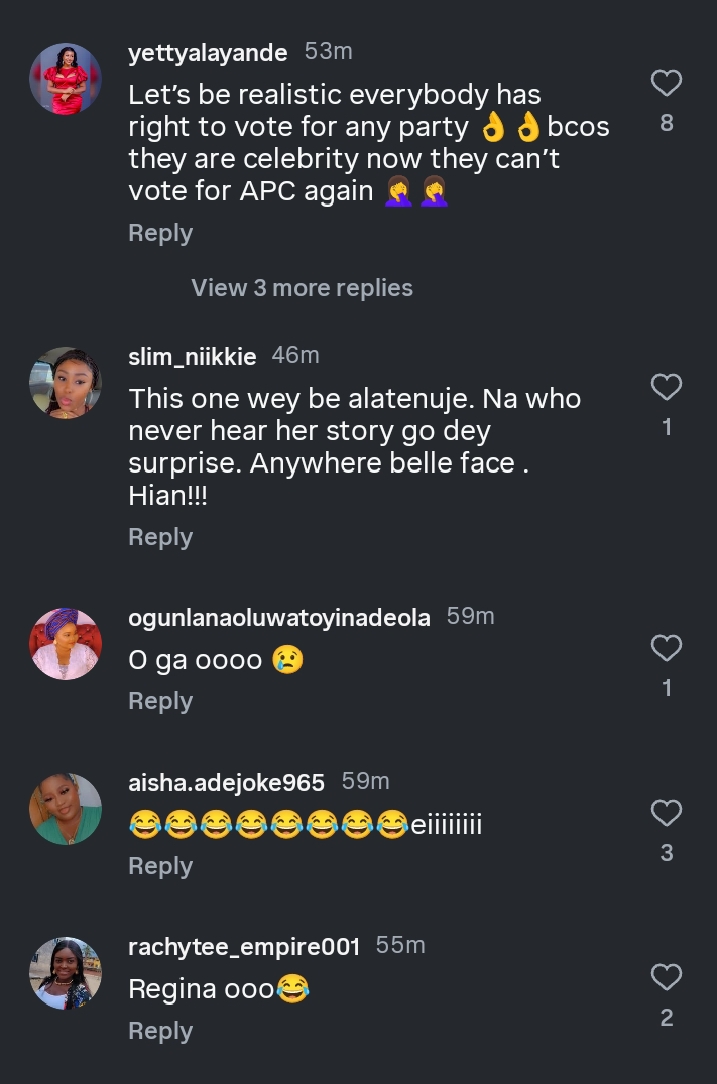Reply to the "O ga oooo" comment
The height and width of the screenshot is (1084, 717).
tap(160, 701)
